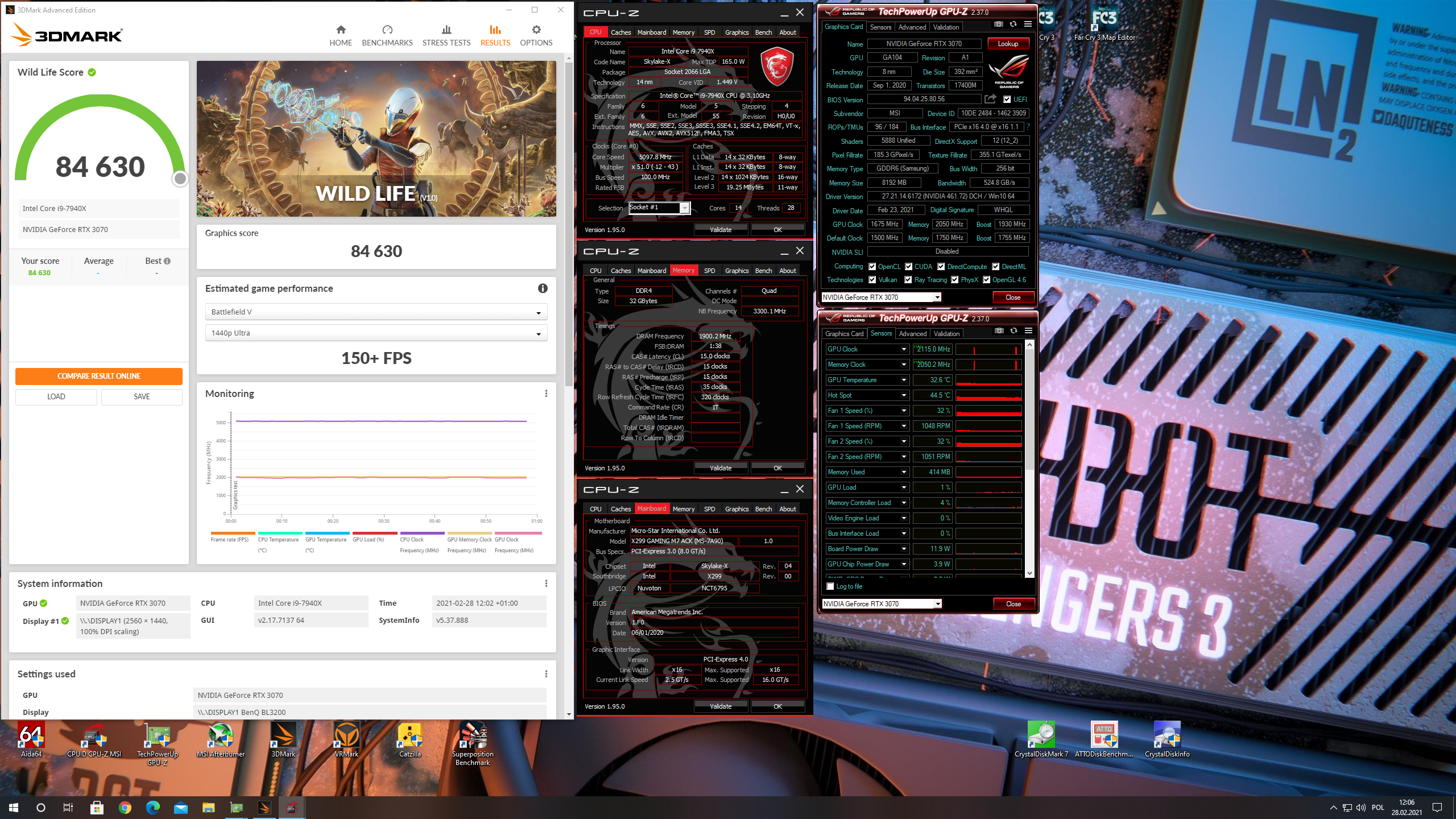Refresh the GPU-Z Graphics Card window

(1013, 24)
